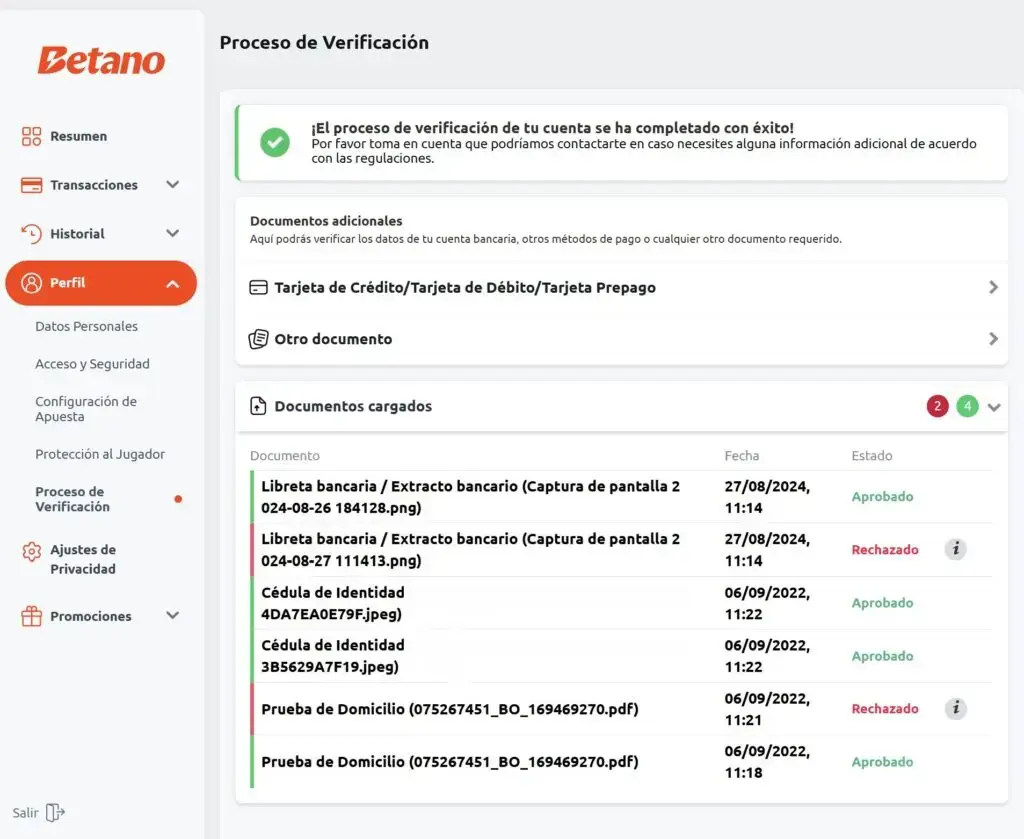Viewport: 1024px width, 839px height.
Task: Expand the Historial sidebar menu
Action: 172,234
